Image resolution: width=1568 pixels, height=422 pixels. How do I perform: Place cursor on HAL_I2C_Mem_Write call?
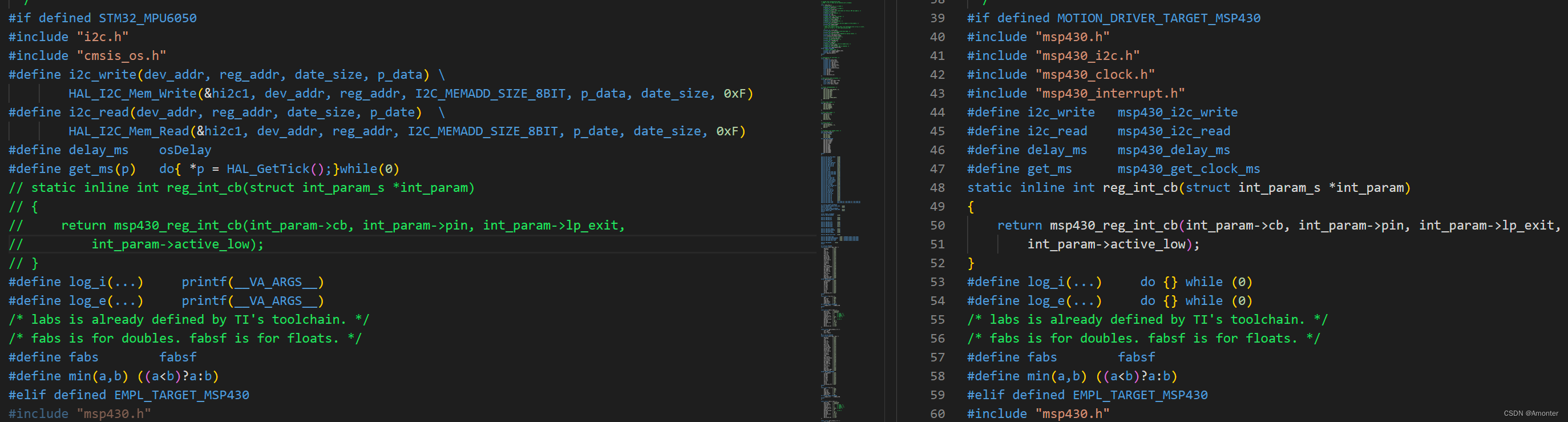click(133, 94)
